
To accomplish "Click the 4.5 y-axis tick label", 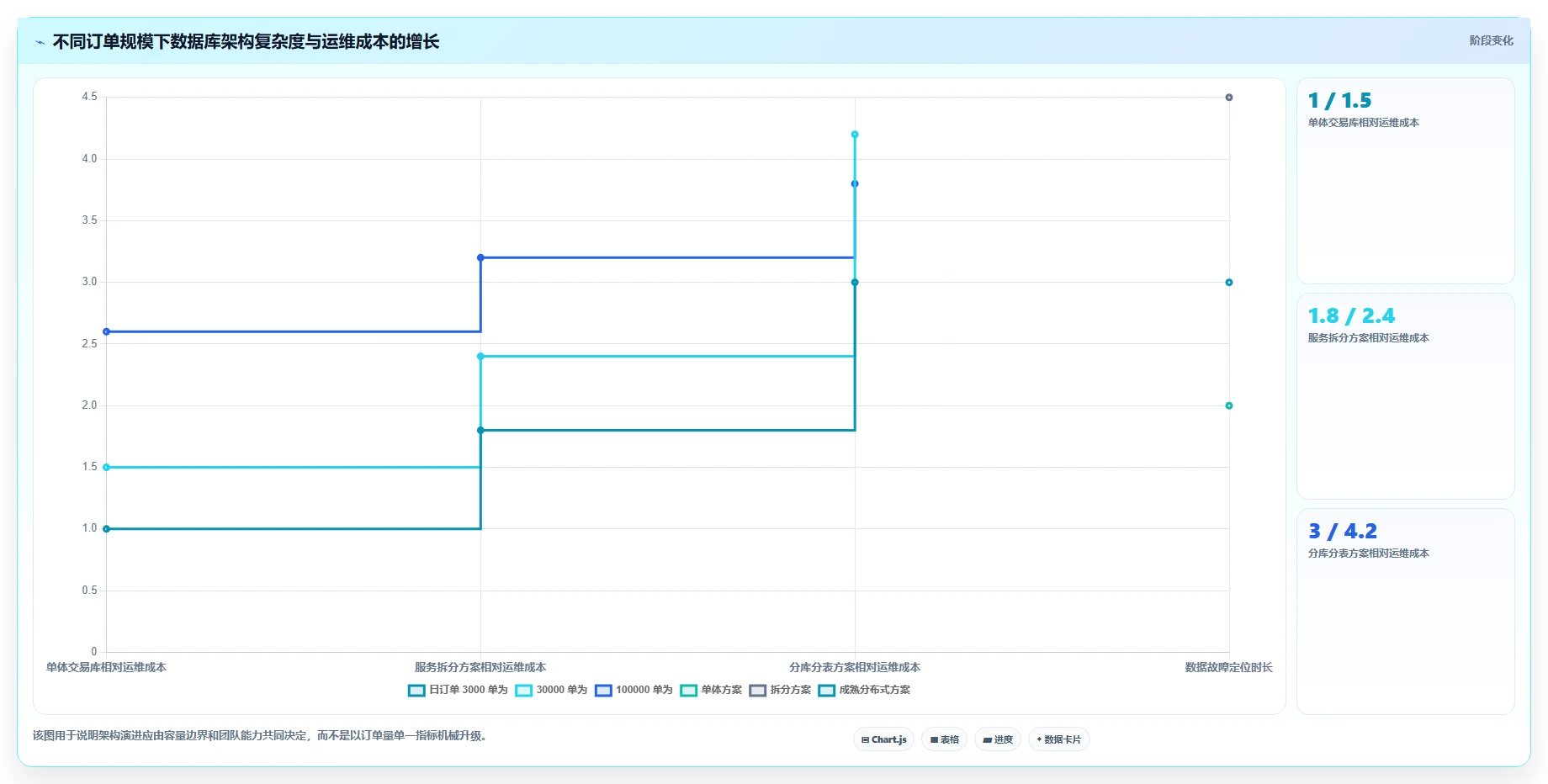I will click(x=89, y=97).
